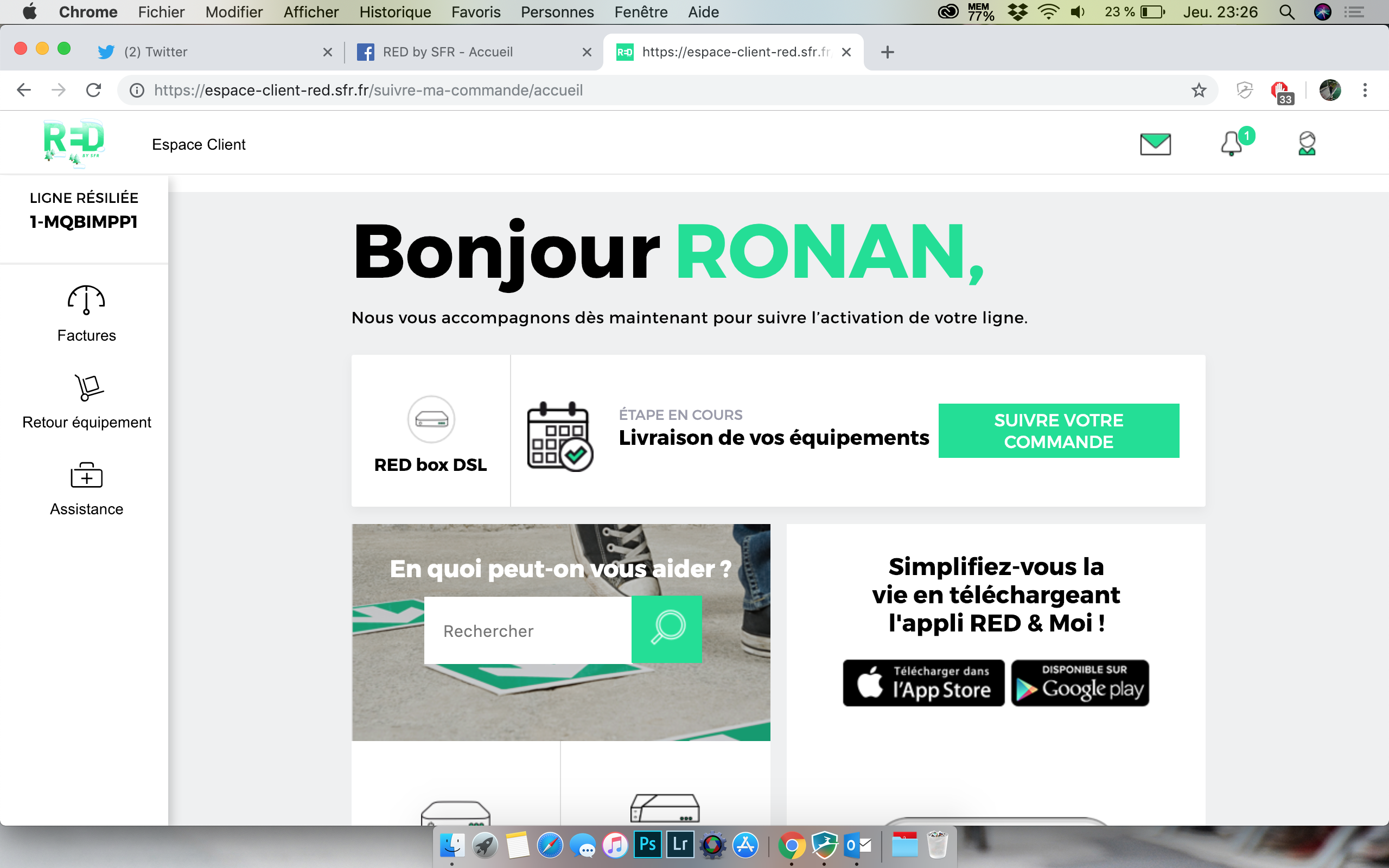
Task: Click the browser forward arrow
Action: pos(59,90)
